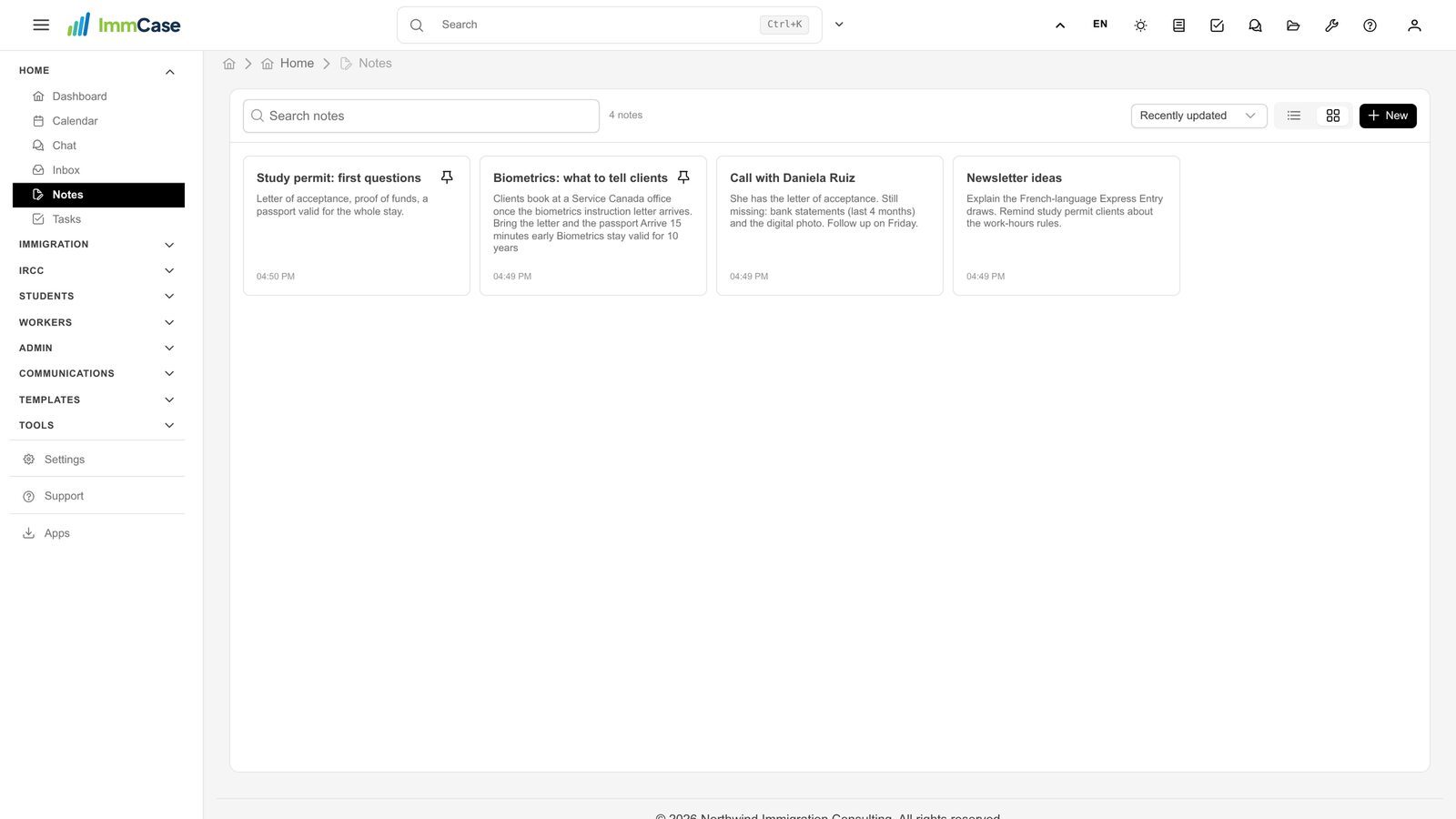Viewport: 1456px width, 819px height.
Task: Open the notes document icon in top bar
Action: tap(1178, 25)
